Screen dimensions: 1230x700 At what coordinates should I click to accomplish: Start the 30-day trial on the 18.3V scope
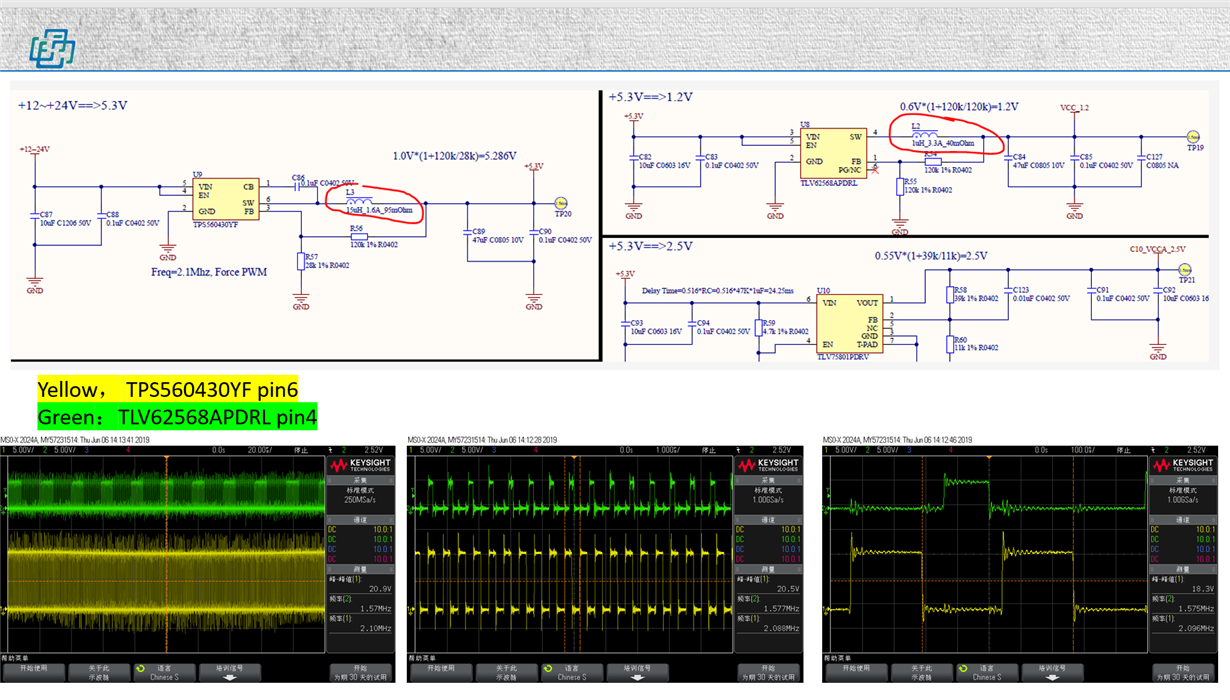tap(1183, 672)
